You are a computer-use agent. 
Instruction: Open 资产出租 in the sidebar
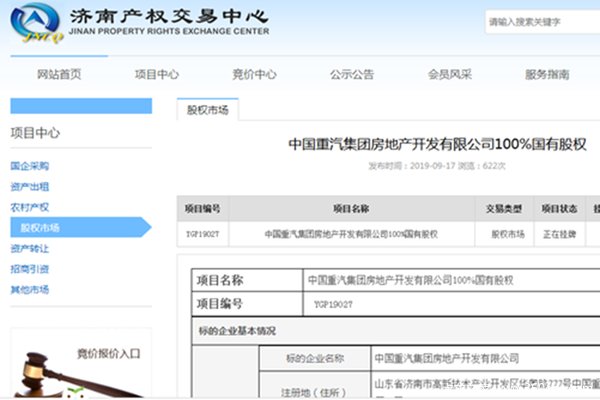[x=30, y=187]
